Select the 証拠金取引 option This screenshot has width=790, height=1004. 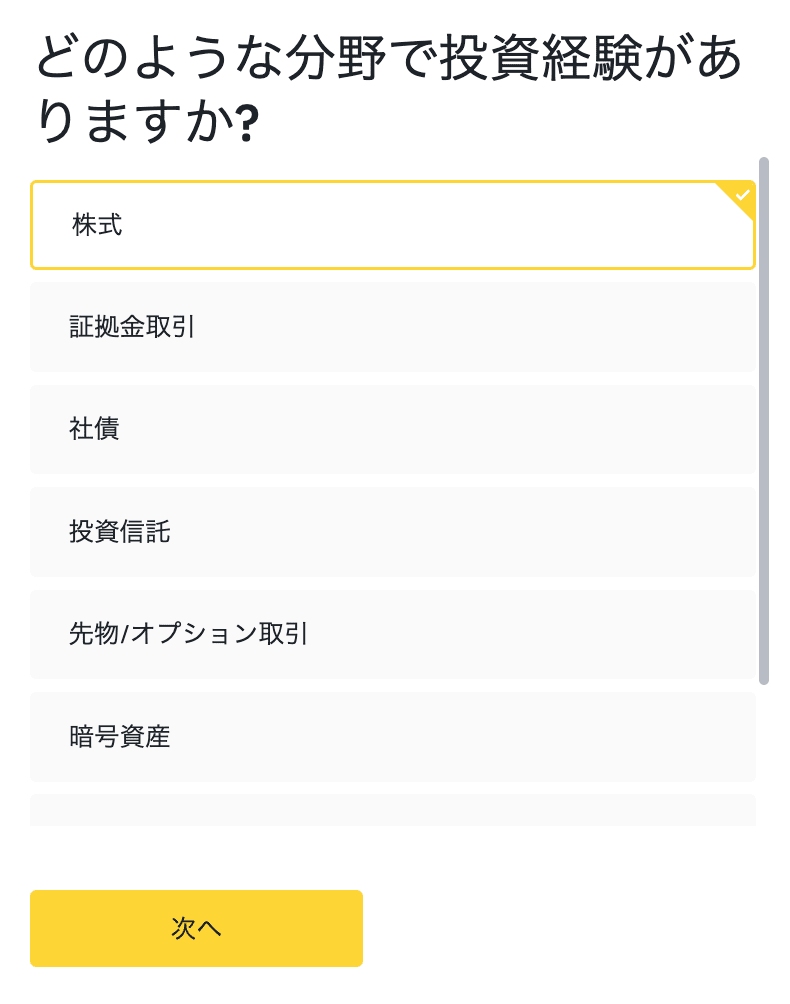tap(392, 327)
